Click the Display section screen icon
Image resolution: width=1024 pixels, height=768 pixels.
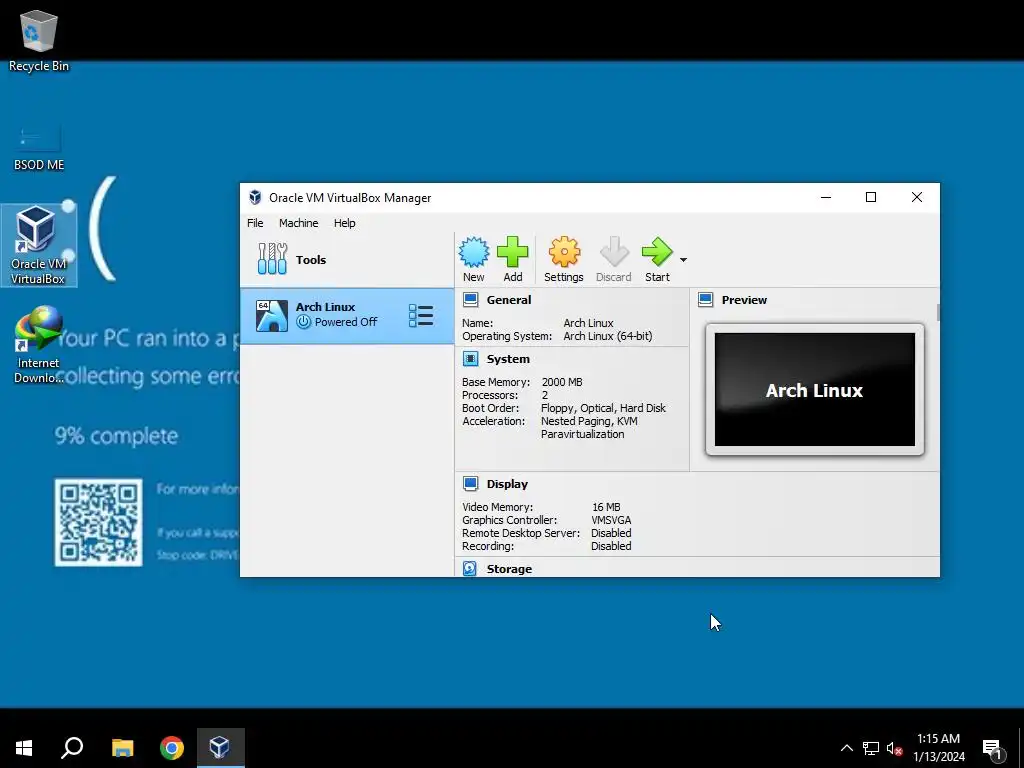pos(470,483)
